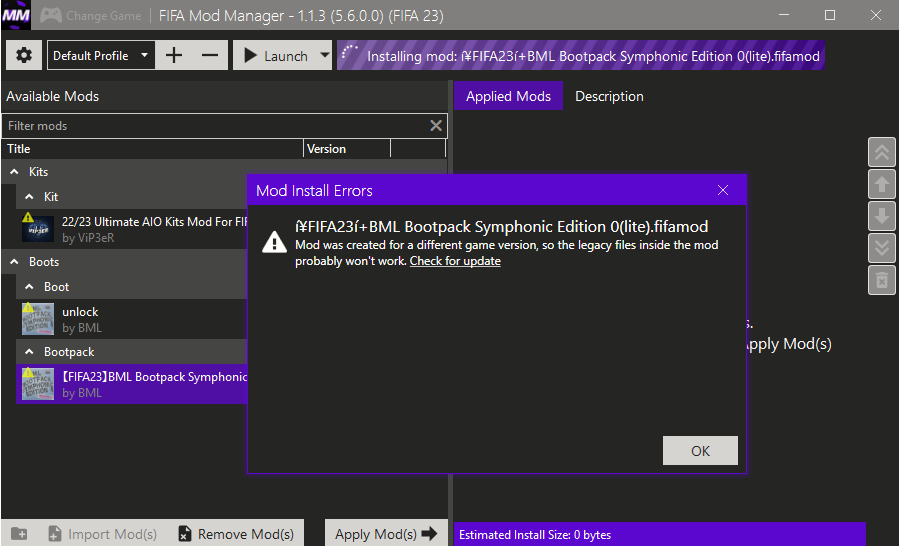Delete applied mod with trash icon
The width and height of the screenshot is (900, 546).
coord(882,281)
